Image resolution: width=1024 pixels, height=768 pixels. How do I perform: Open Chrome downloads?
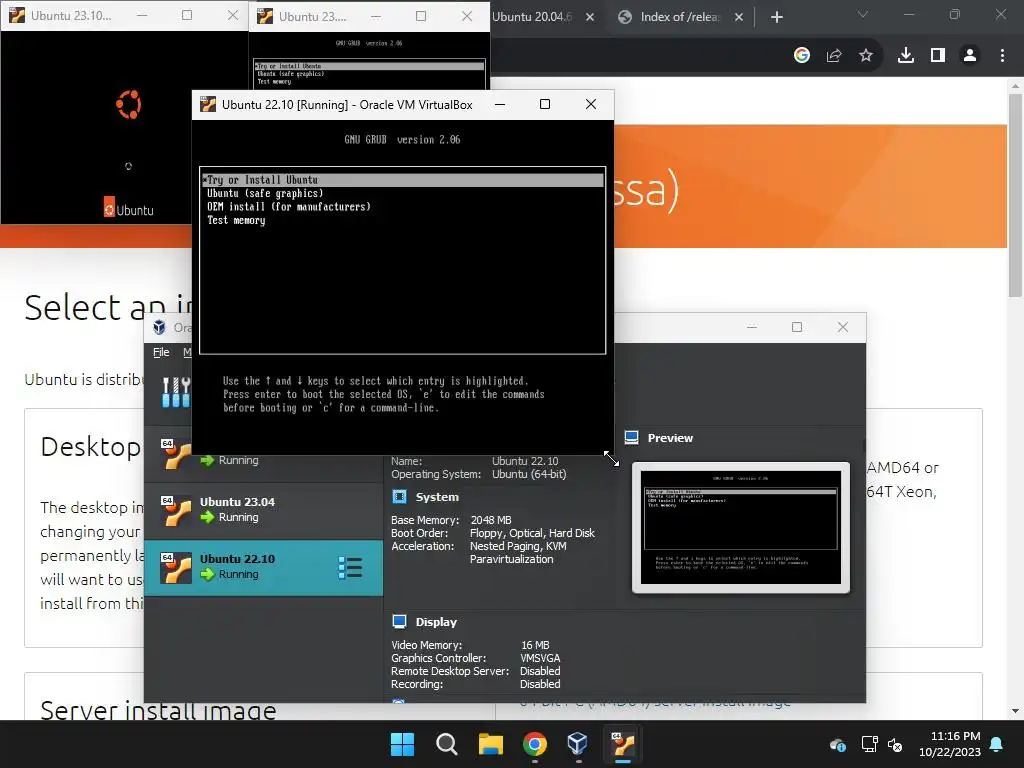tap(906, 56)
